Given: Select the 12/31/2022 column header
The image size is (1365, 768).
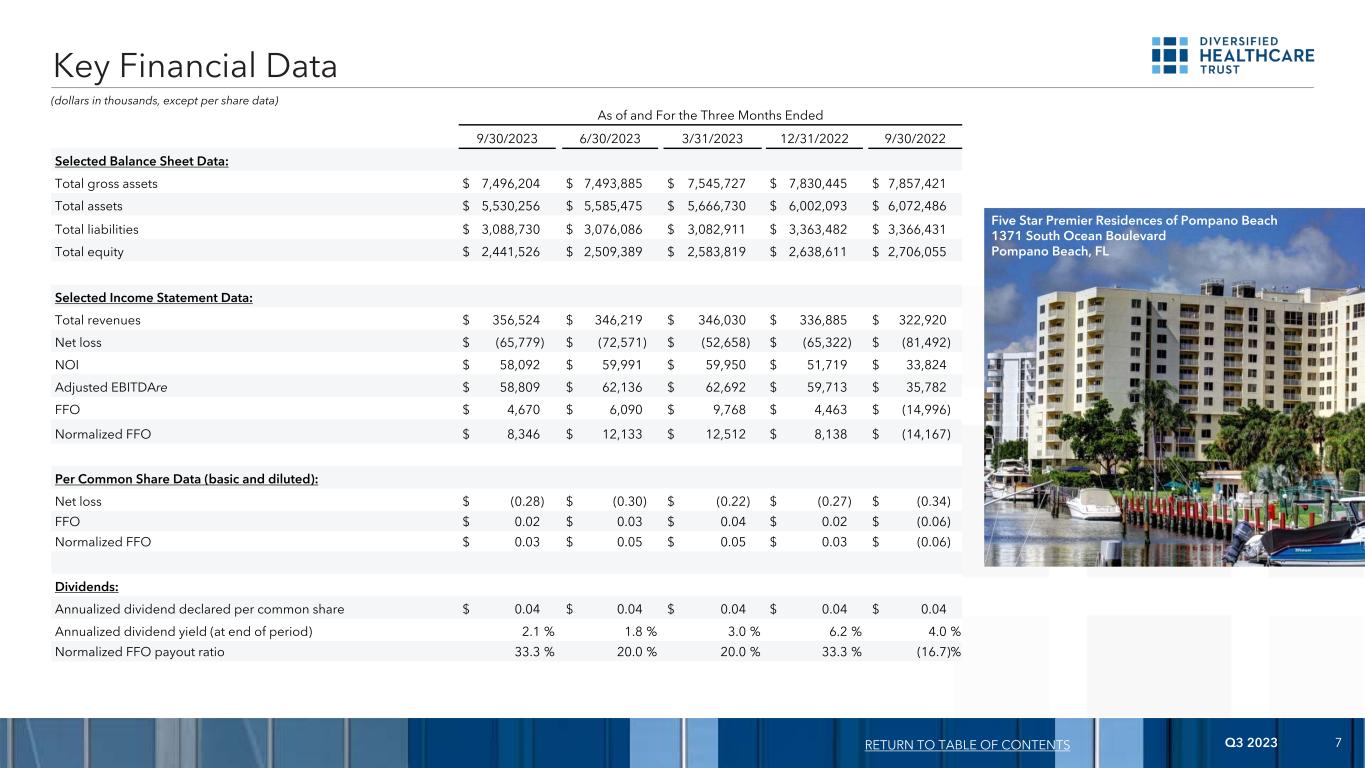Looking at the screenshot, I should (812, 138).
